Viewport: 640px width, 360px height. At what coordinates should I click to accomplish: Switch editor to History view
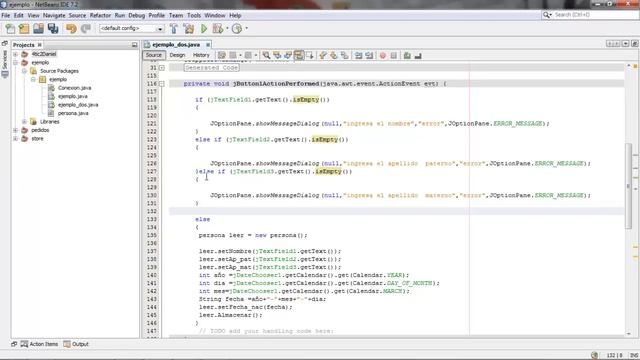point(201,55)
